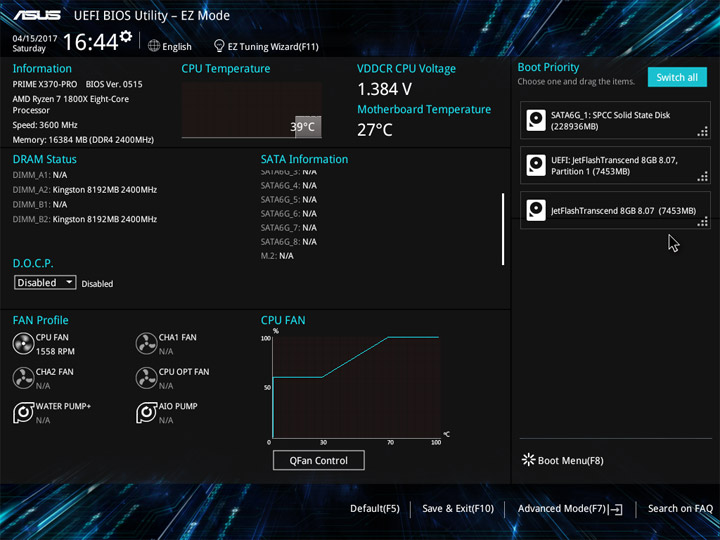Load defaults with Default(F5)
The width and height of the screenshot is (720, 540).
[375, 509]
